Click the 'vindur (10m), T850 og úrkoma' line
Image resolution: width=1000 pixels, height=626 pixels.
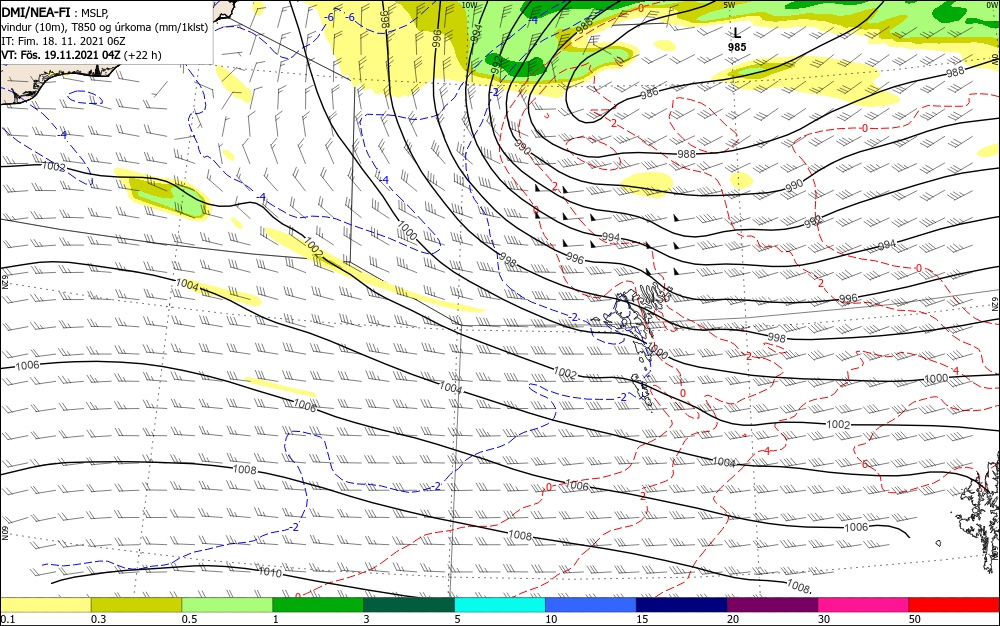point(105,27)
